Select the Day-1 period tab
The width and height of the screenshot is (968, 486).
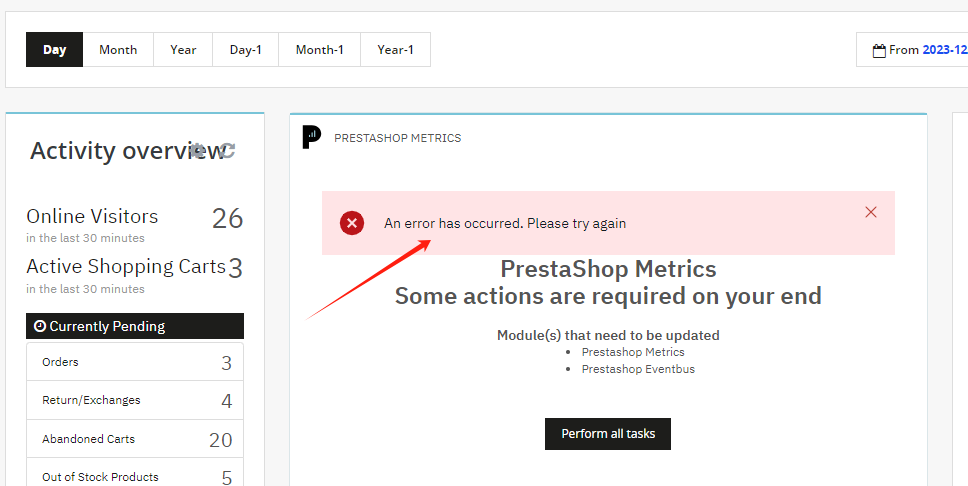pyautogui.click(x=245, y=50)
